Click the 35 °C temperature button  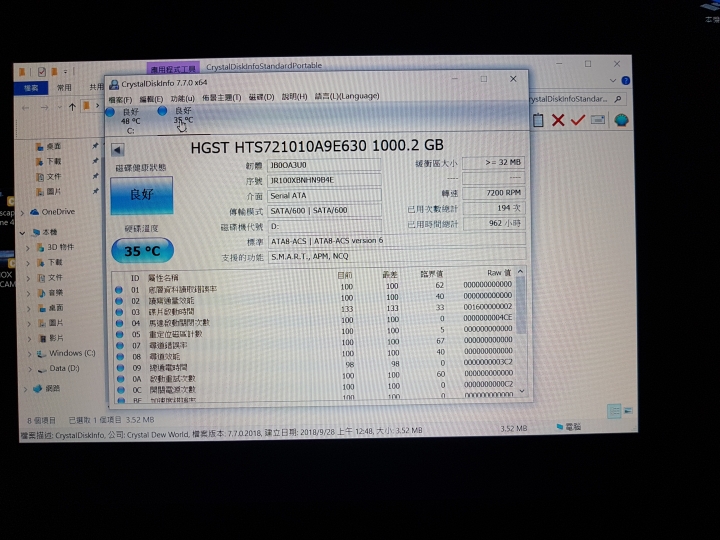142,251
